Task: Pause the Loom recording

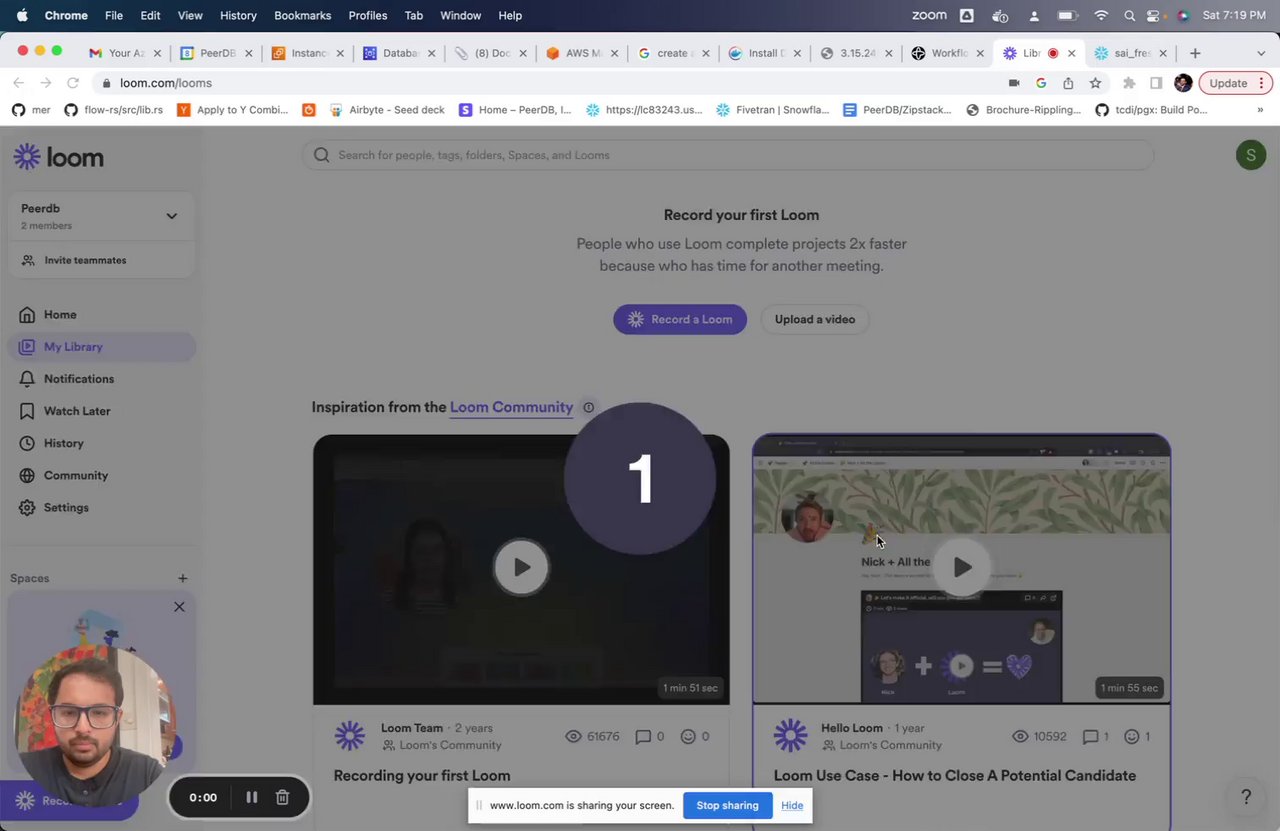Action: click(252, 797)
